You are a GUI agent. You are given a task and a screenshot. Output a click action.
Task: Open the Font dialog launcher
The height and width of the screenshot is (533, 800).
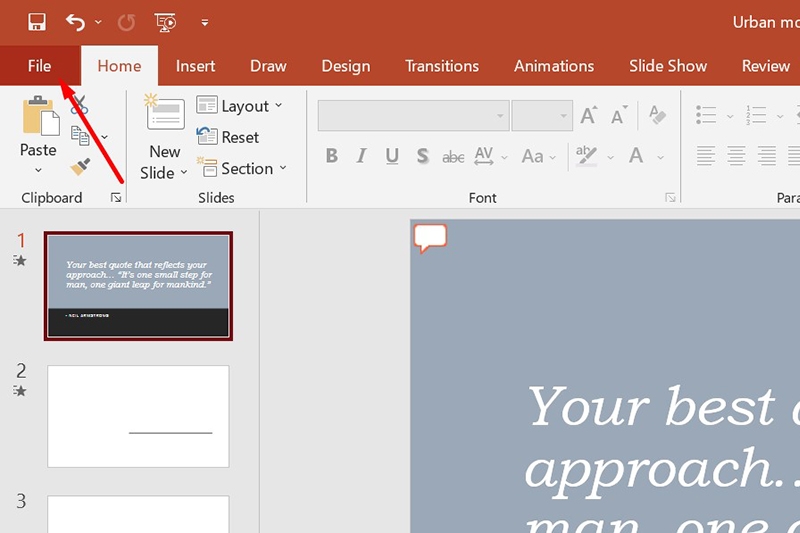[x=670, y=198]
